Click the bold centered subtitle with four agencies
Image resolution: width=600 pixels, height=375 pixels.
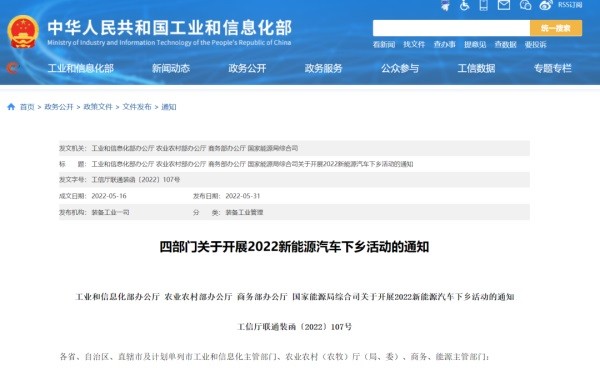click(295, 297)
